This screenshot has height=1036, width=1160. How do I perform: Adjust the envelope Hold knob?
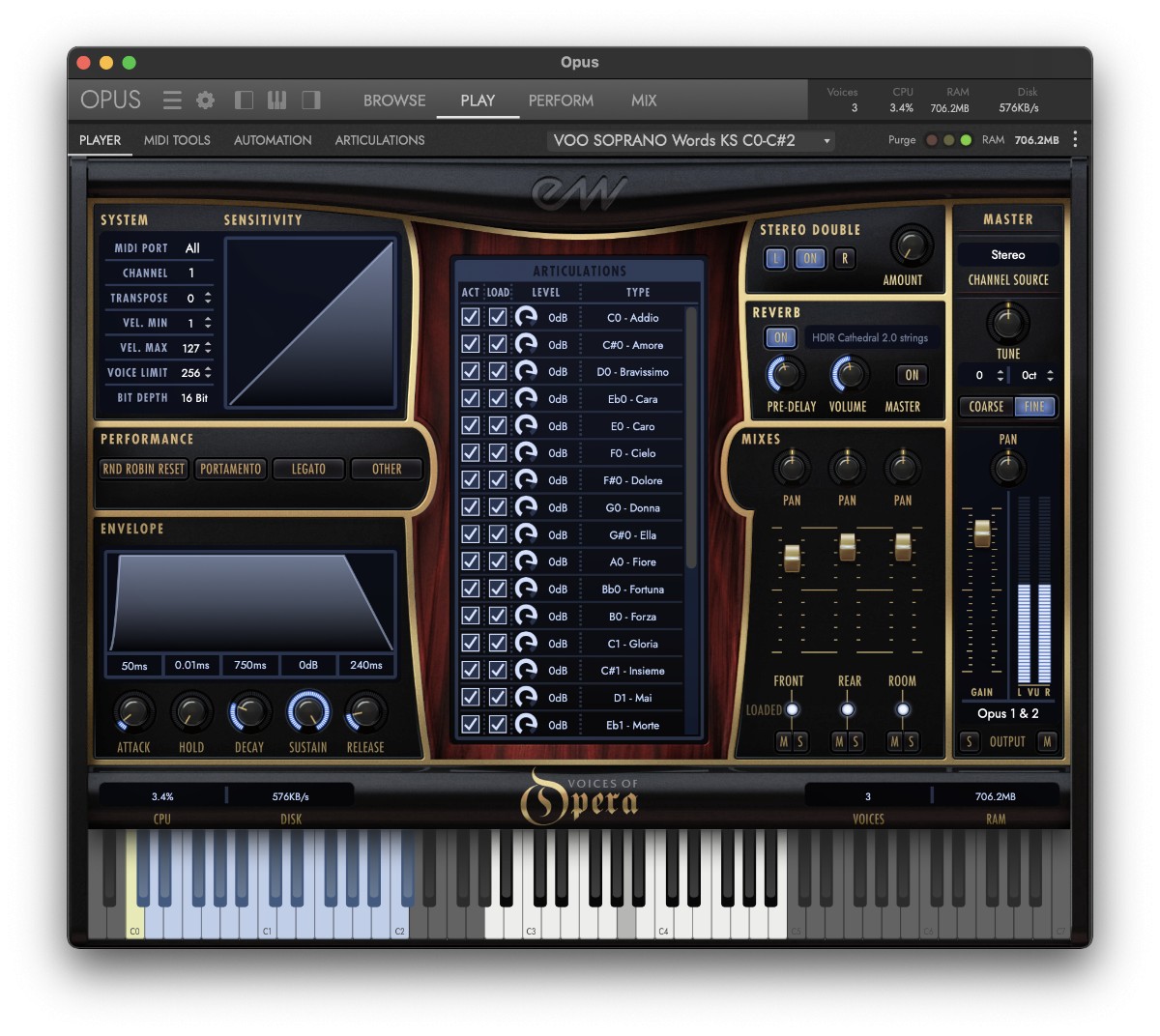tap(191, 712)
